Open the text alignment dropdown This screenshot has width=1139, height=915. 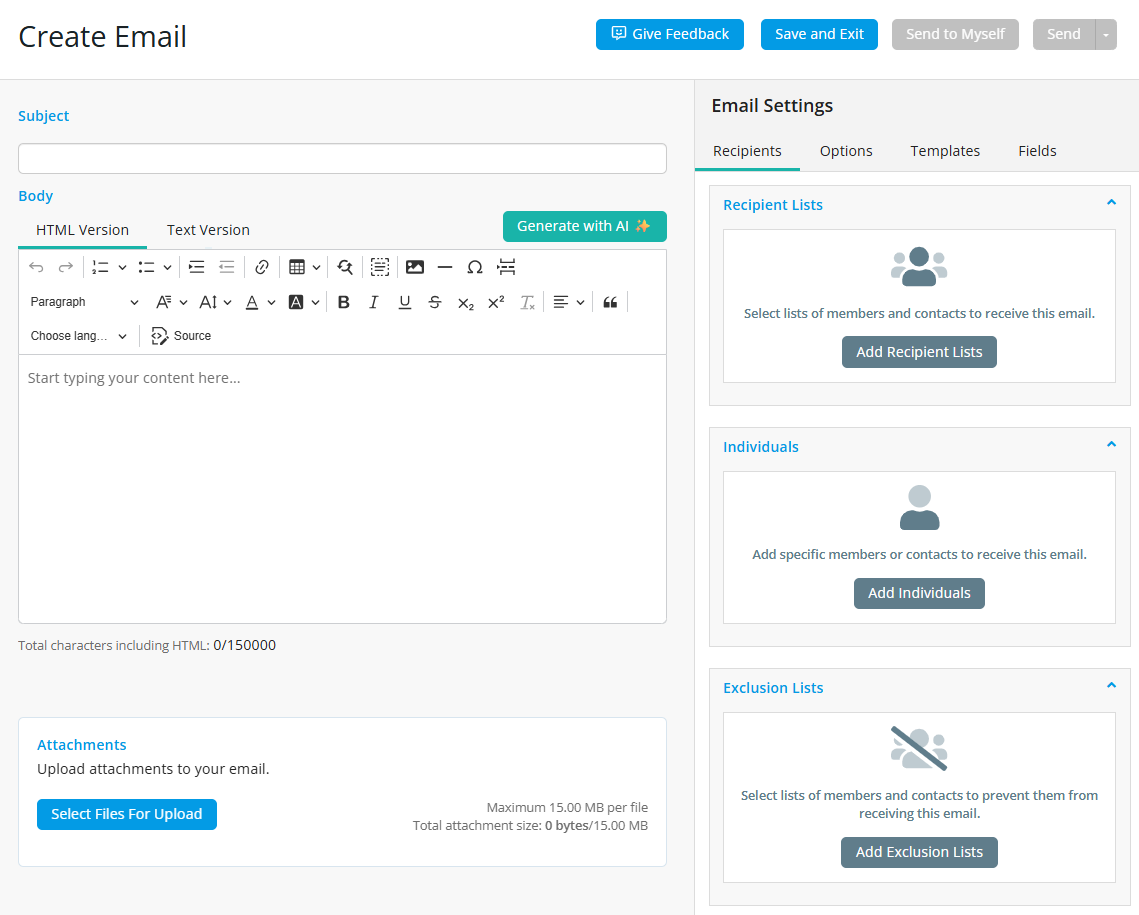coord(569,302)
